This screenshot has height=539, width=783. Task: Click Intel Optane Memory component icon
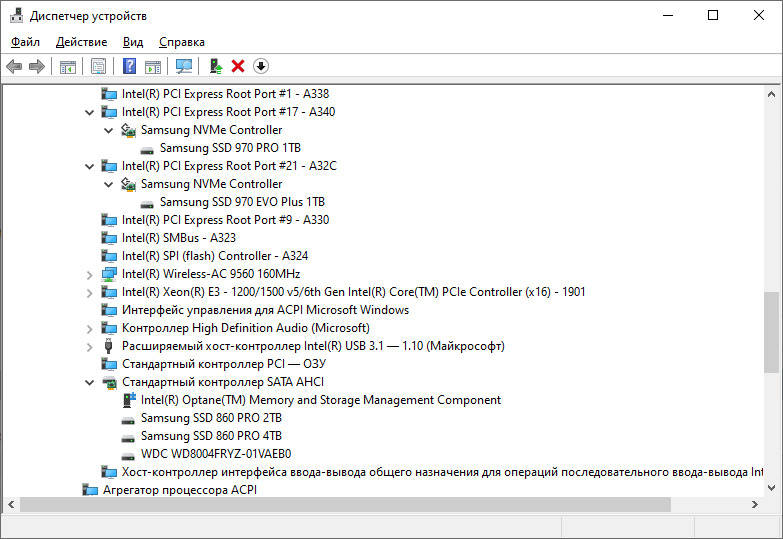click(129, 400)
